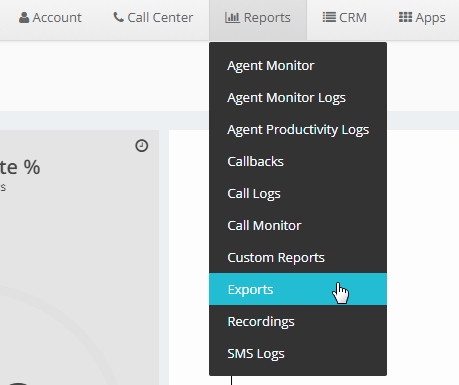
Task: Open the Call Center menu
Action: click(153, 18)
